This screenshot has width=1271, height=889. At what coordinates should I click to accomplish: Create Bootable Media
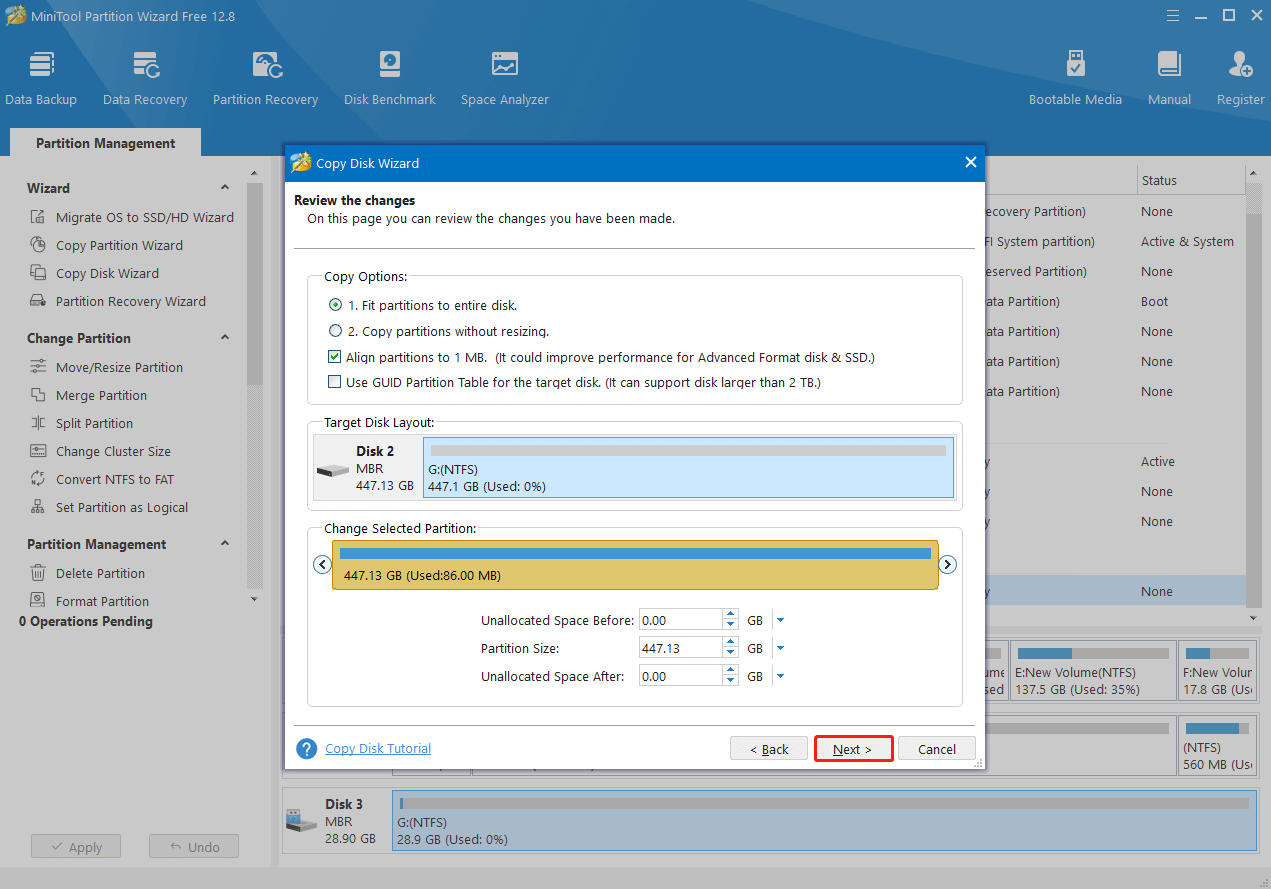[1075, 78]
